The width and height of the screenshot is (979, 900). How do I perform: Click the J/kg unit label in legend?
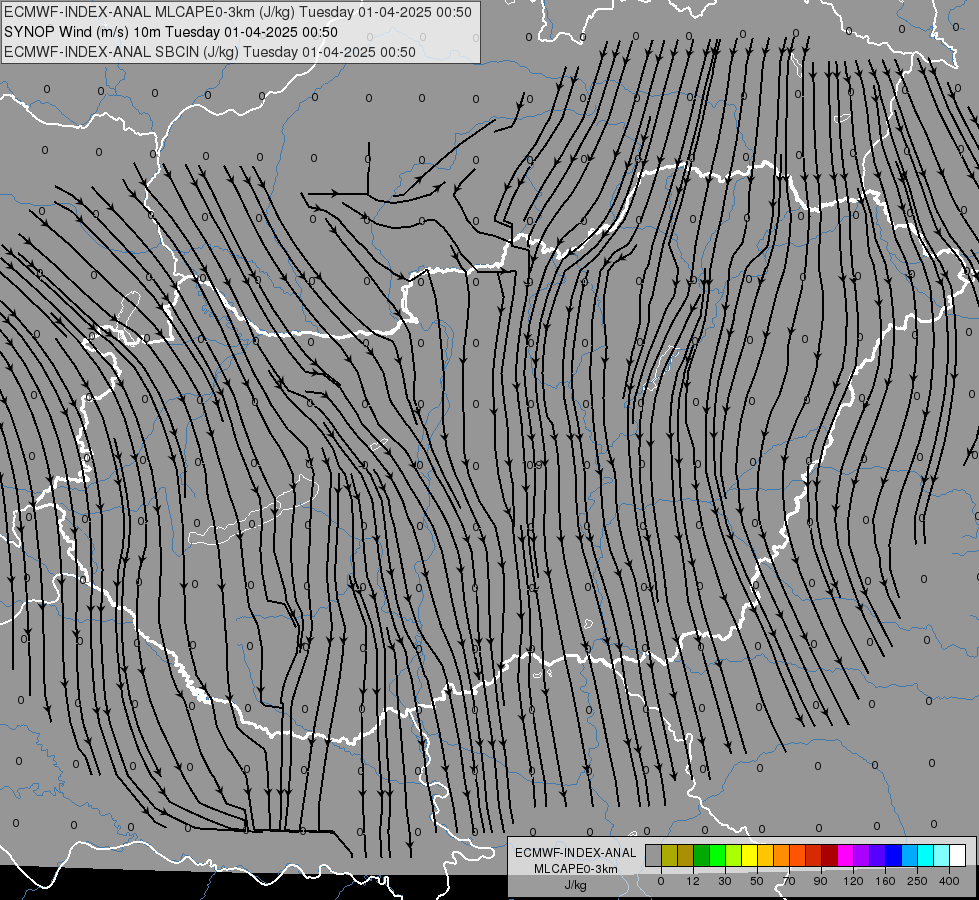click(x=575, y=885)
